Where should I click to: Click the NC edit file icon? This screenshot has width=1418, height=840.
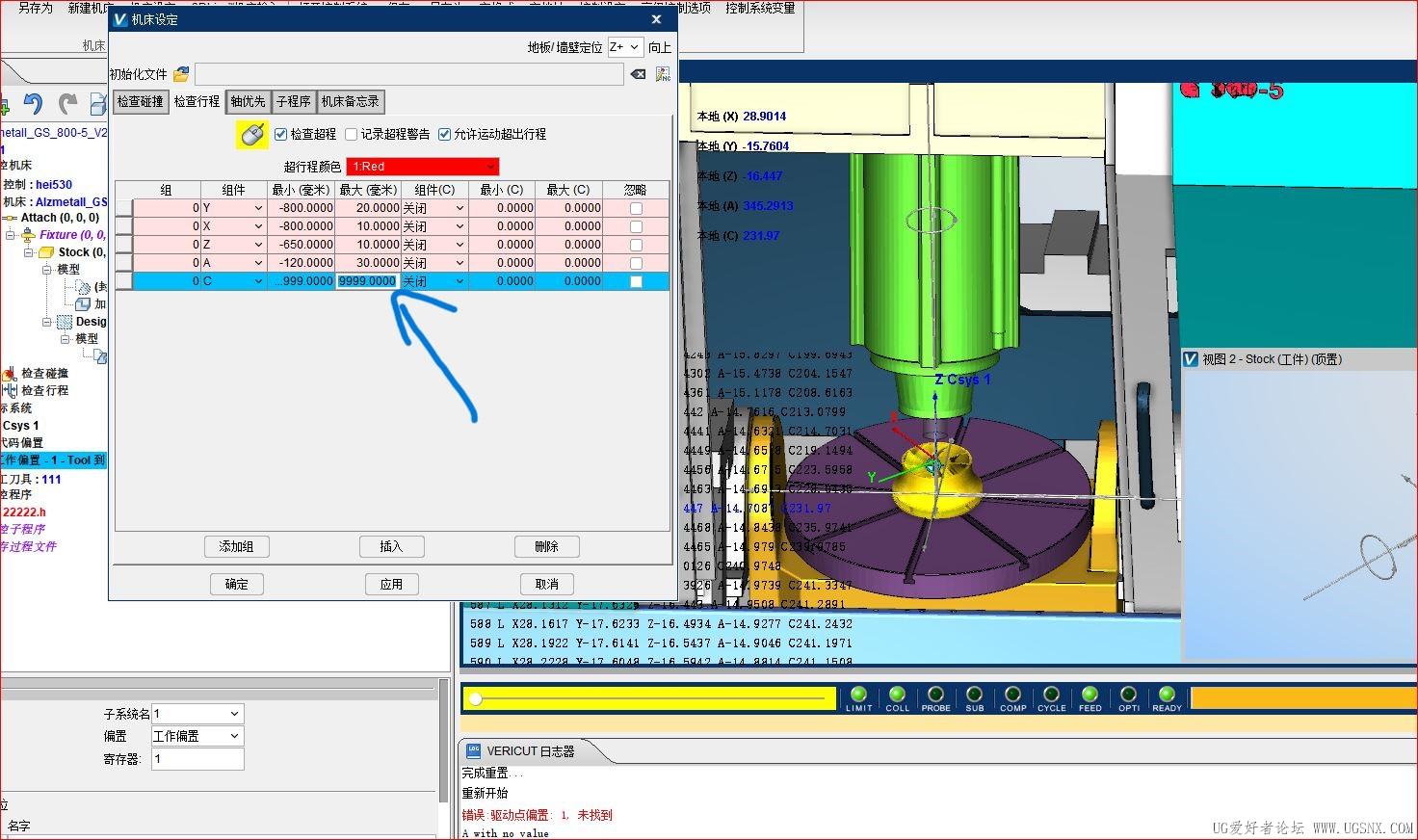click(x=663, y=74)
